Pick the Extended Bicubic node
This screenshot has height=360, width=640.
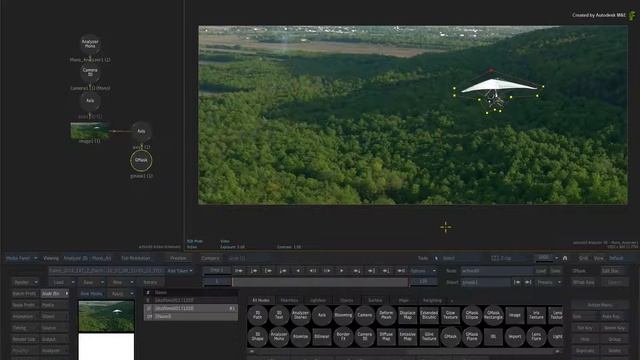[x=429, y=315]
